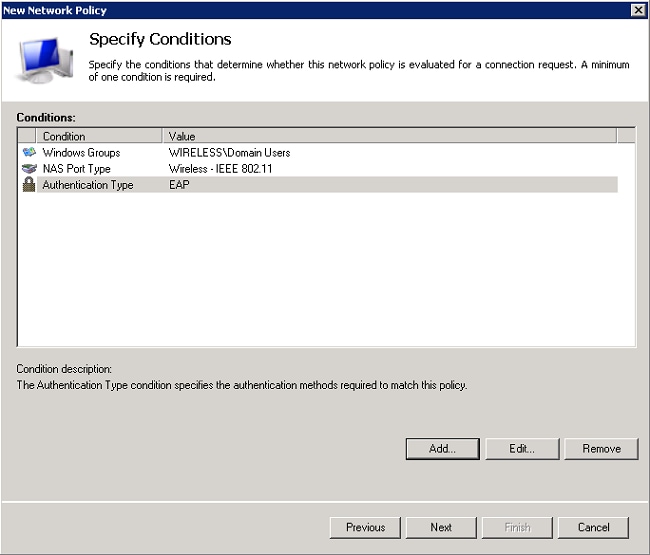Add a new condition
650x555 pixels.
point(443,449)
